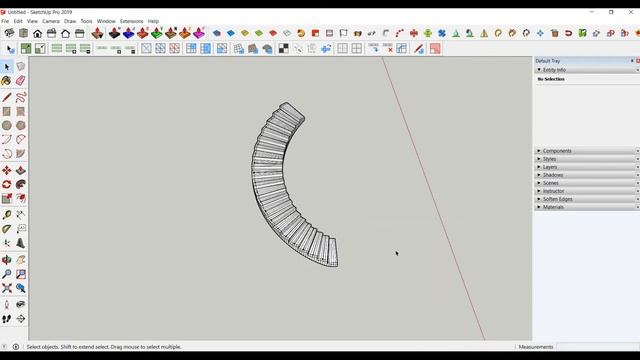Pick the 2 Point Arc tool
Image resolution: width=640 pixels, height=360 pixels.
21,140
